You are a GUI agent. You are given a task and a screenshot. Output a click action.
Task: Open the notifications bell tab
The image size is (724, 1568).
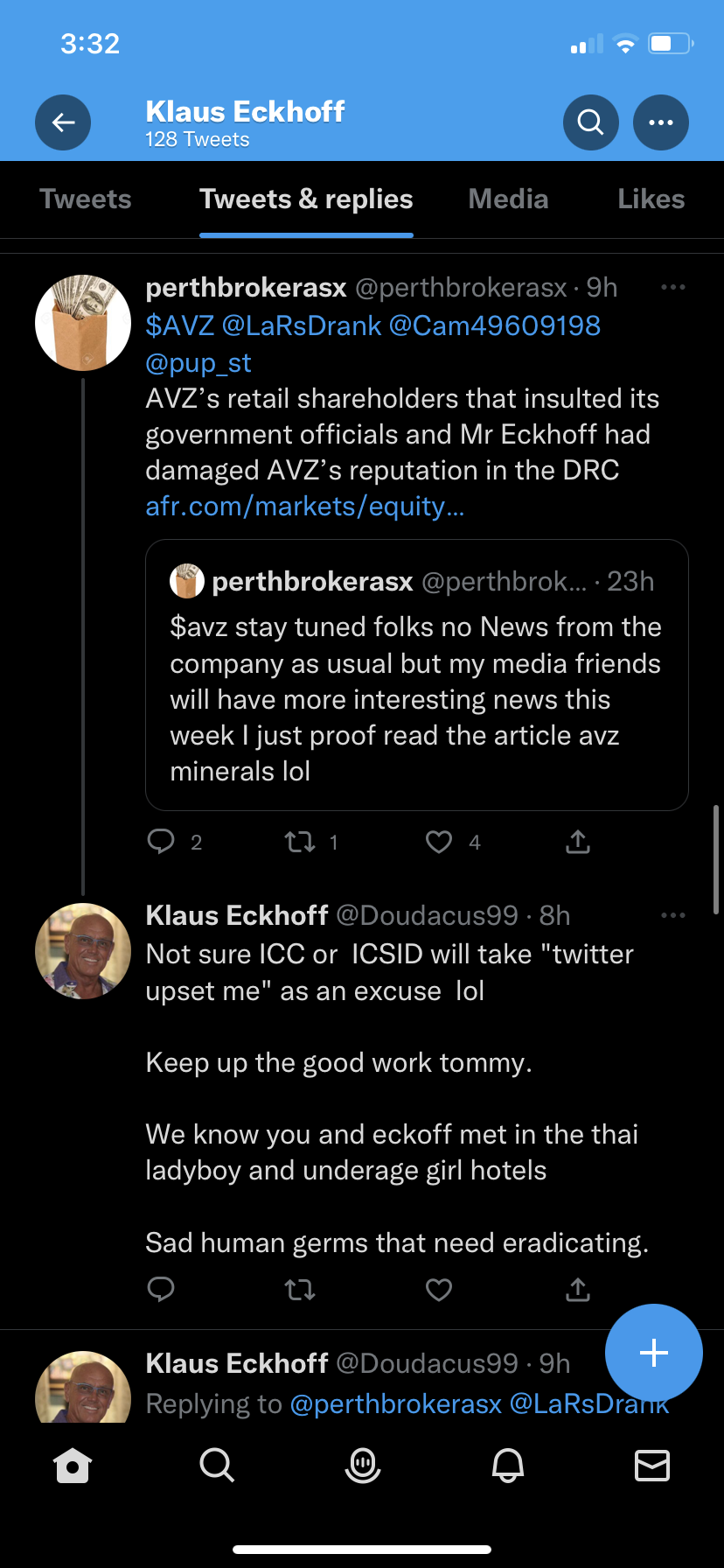(508, 1465)
